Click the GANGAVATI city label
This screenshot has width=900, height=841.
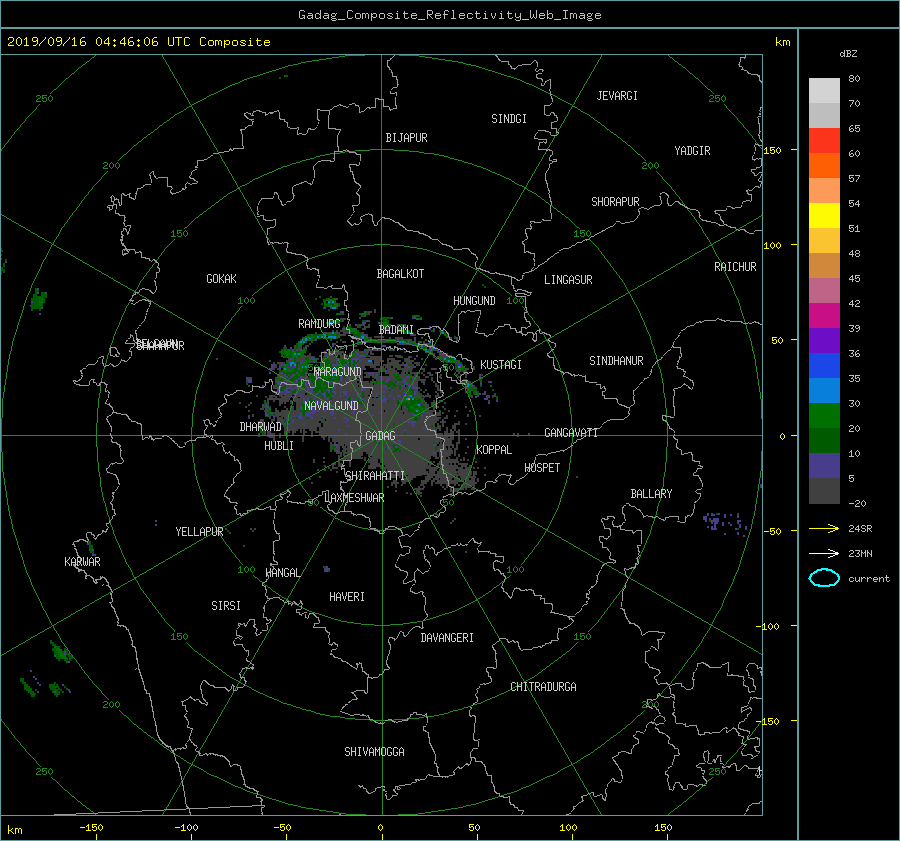pyautogui.click(x=571, y=433)
